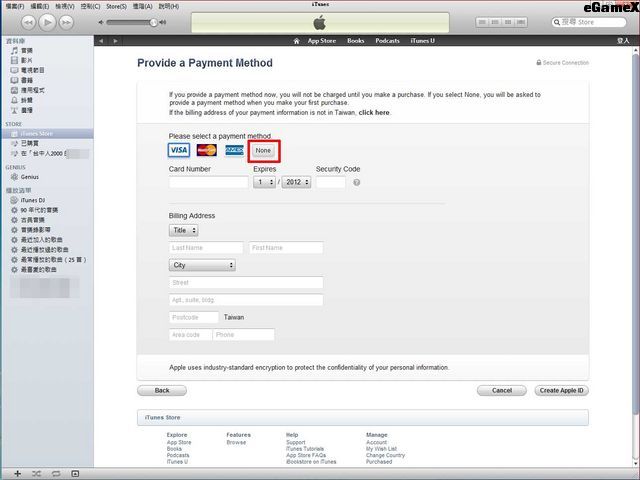
Task: Click the search magnifier icon in Store search
Action: click(557, 22)
